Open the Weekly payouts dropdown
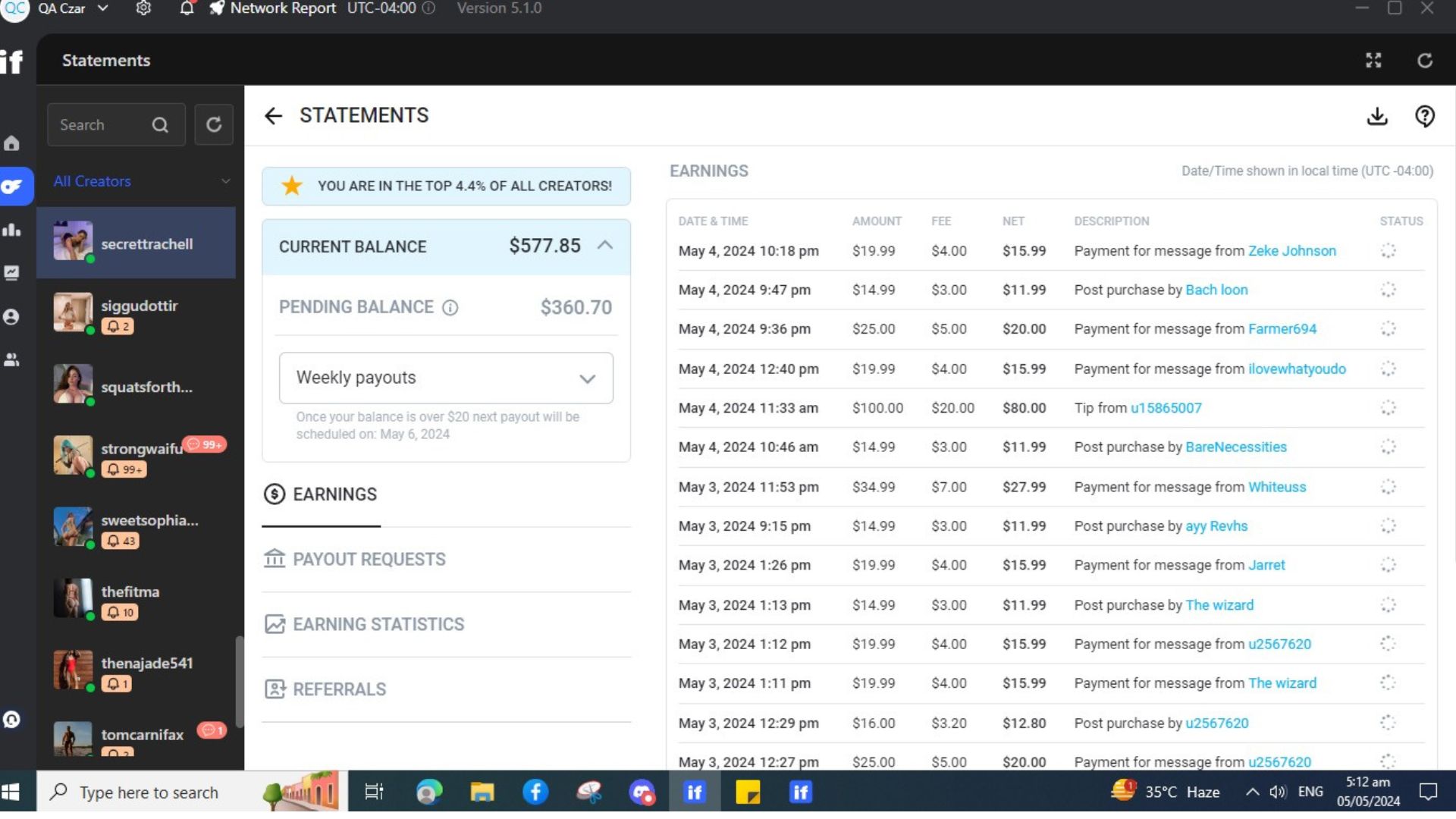 446,378
